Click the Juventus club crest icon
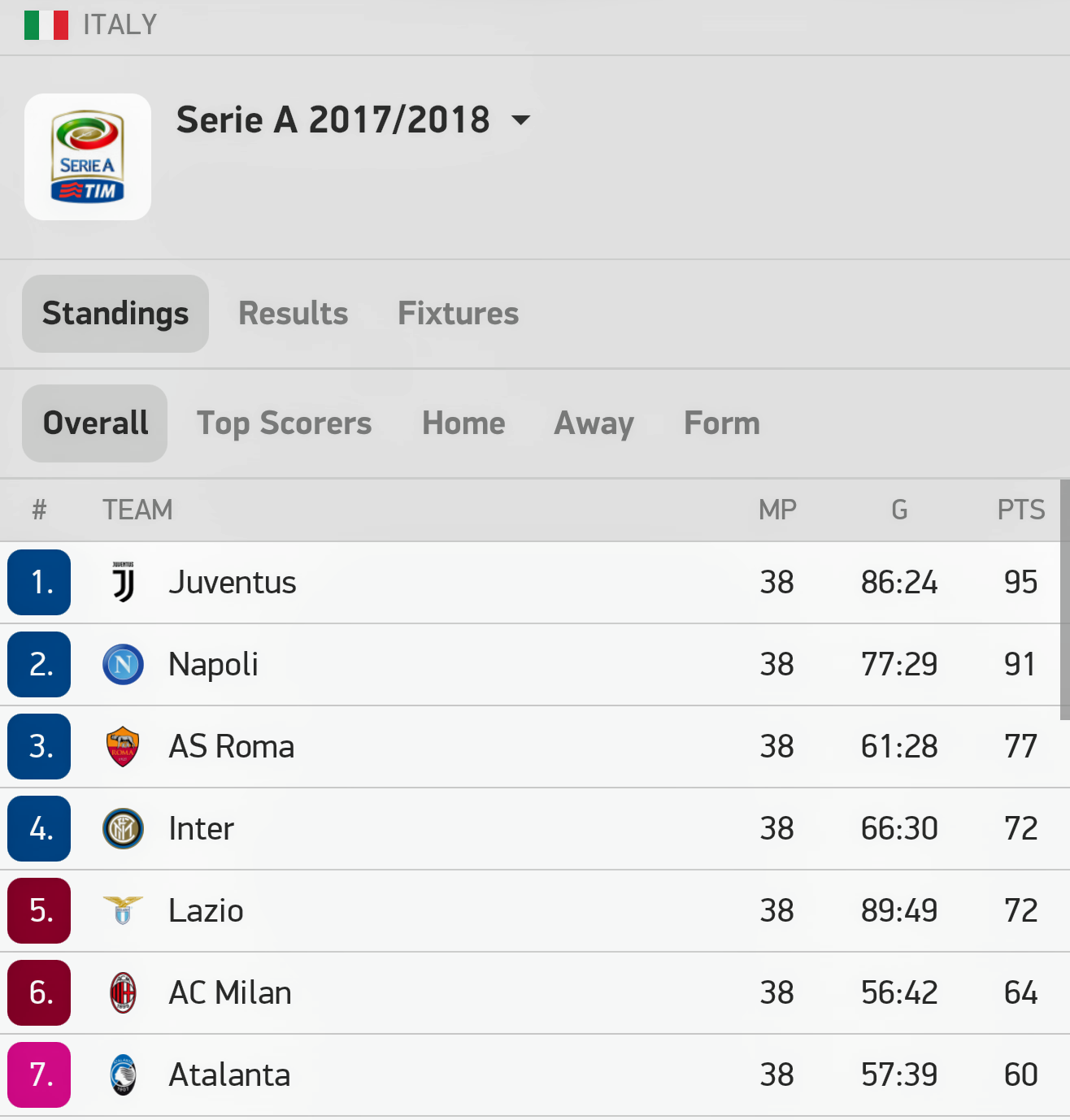This screenshot has width=1070, height=1120. click(x=124, y=583)
